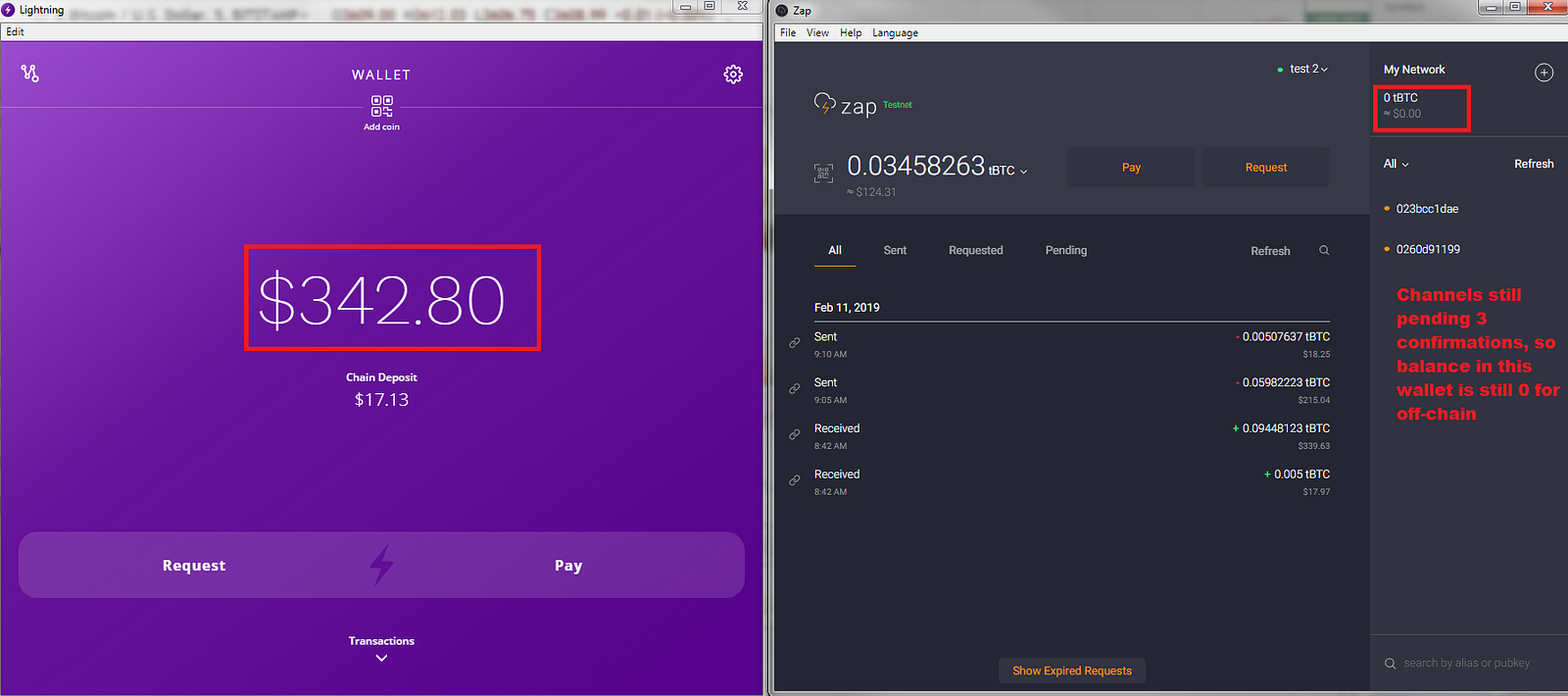This screenshot has height=696, width=1568.
Task: Refresh the My Network channel list
Action: tap(1534, 164)
